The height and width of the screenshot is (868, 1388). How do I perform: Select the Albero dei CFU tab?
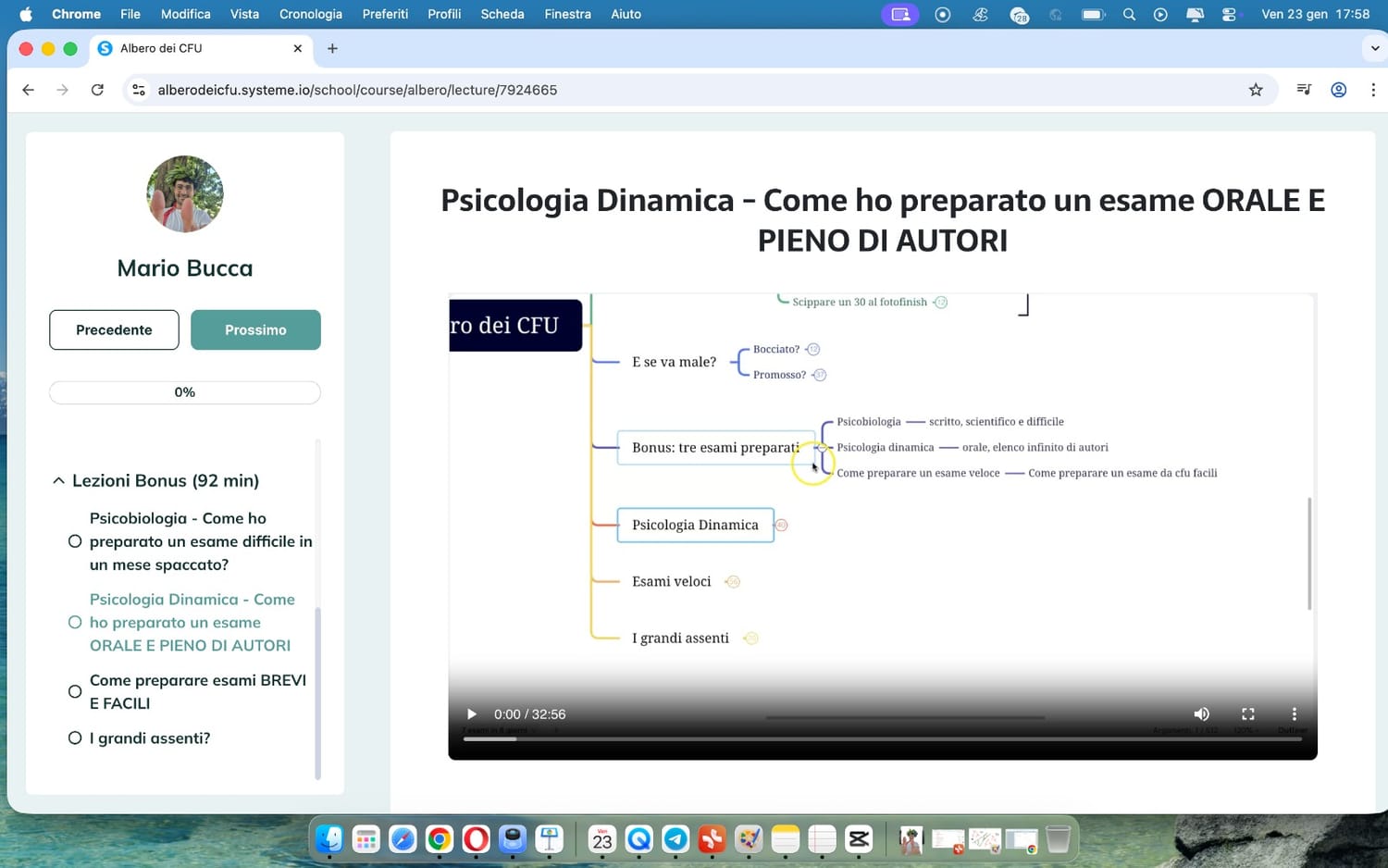tap(200, 48)
